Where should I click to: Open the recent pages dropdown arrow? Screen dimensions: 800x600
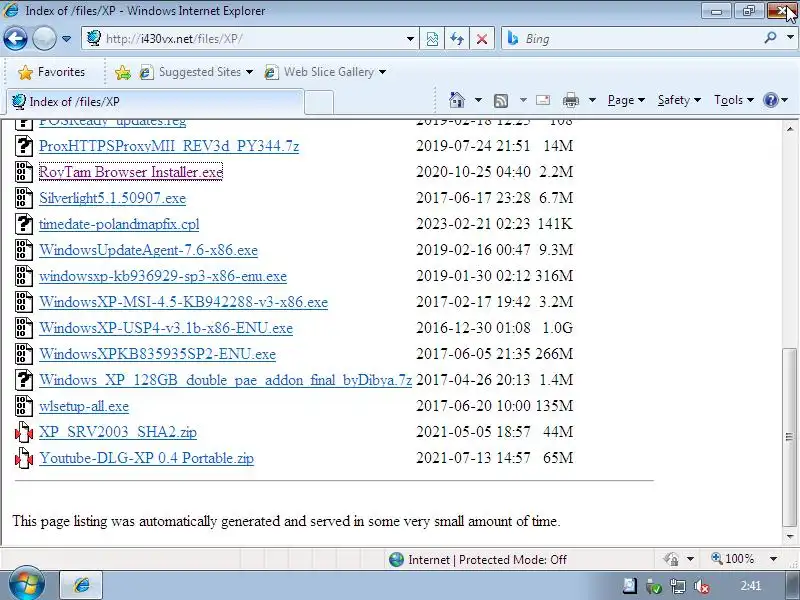point(66,39)
